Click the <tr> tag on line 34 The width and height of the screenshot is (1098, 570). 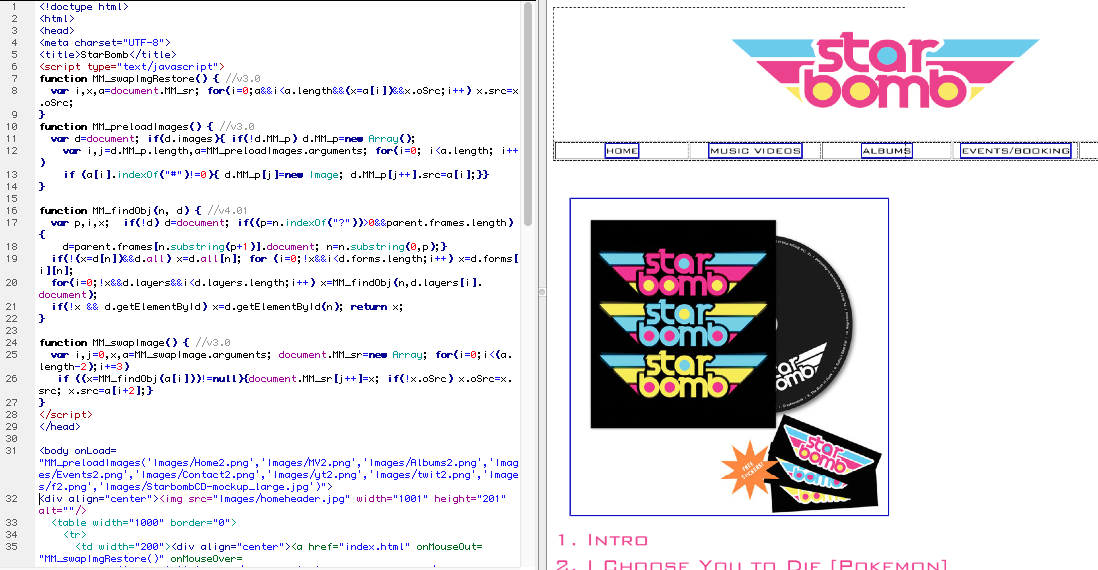click(74, 534)
